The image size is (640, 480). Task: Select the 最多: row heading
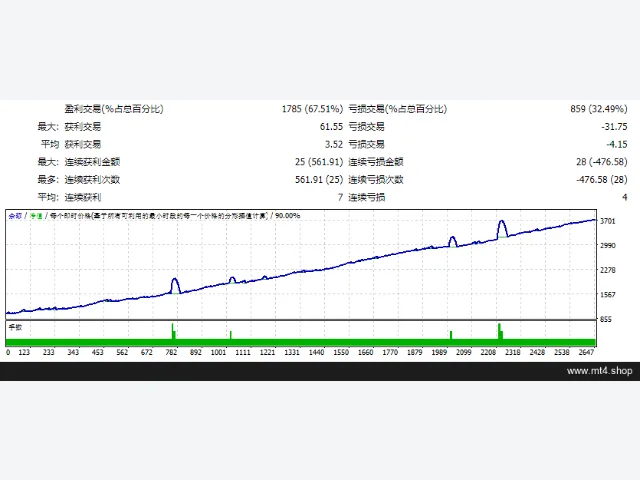pos(48,180)
